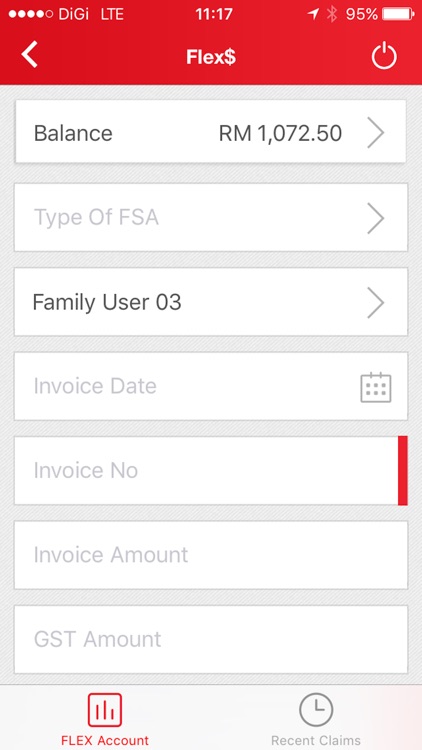Tap the GST Amount input field
This screenshot has height=750, width=422.
[x=211, y=640]
